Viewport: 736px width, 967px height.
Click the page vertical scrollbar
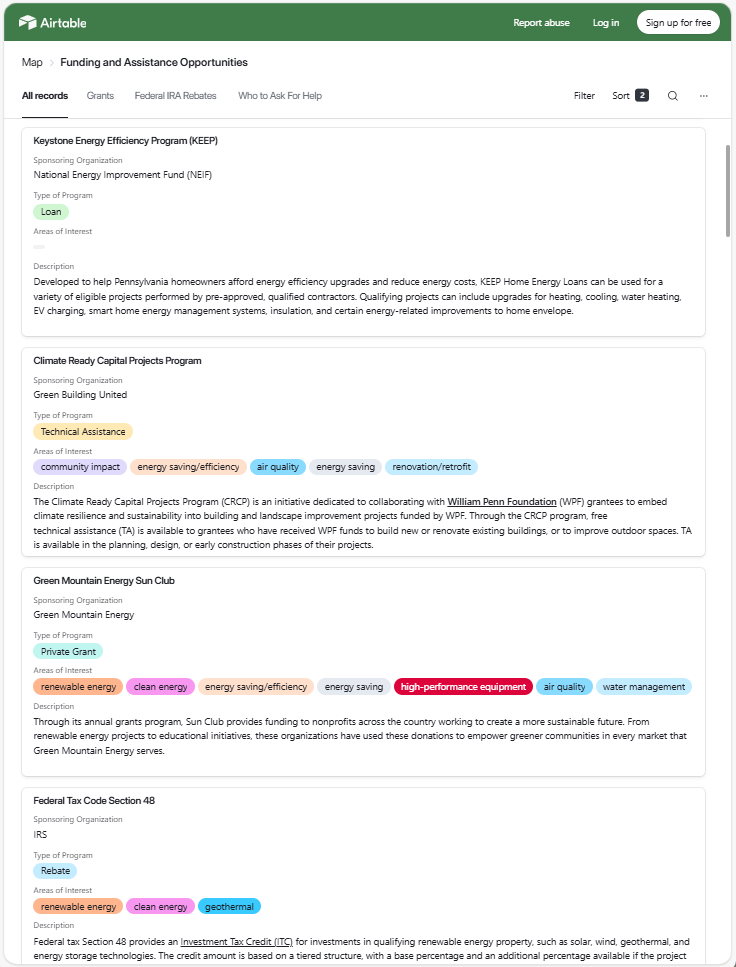[x=728, y=190]
